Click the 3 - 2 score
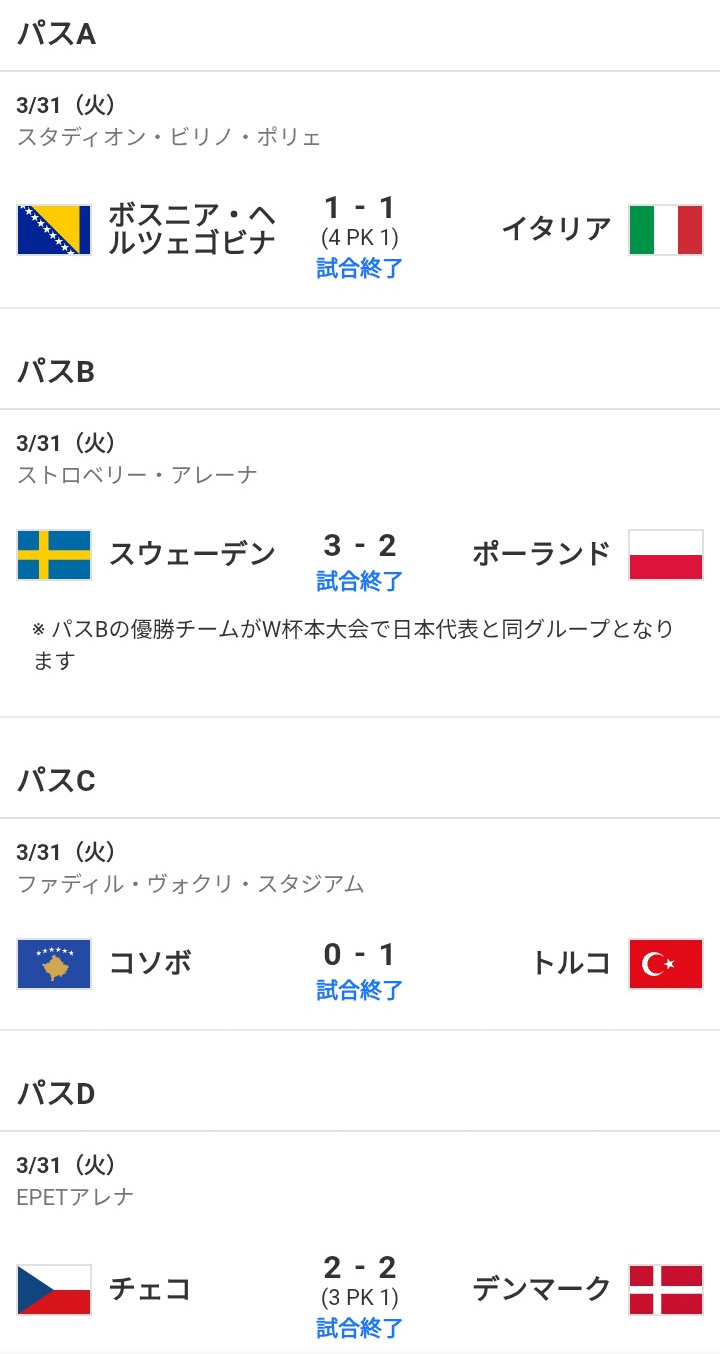The image size is (720, 1354). (360, 546)
